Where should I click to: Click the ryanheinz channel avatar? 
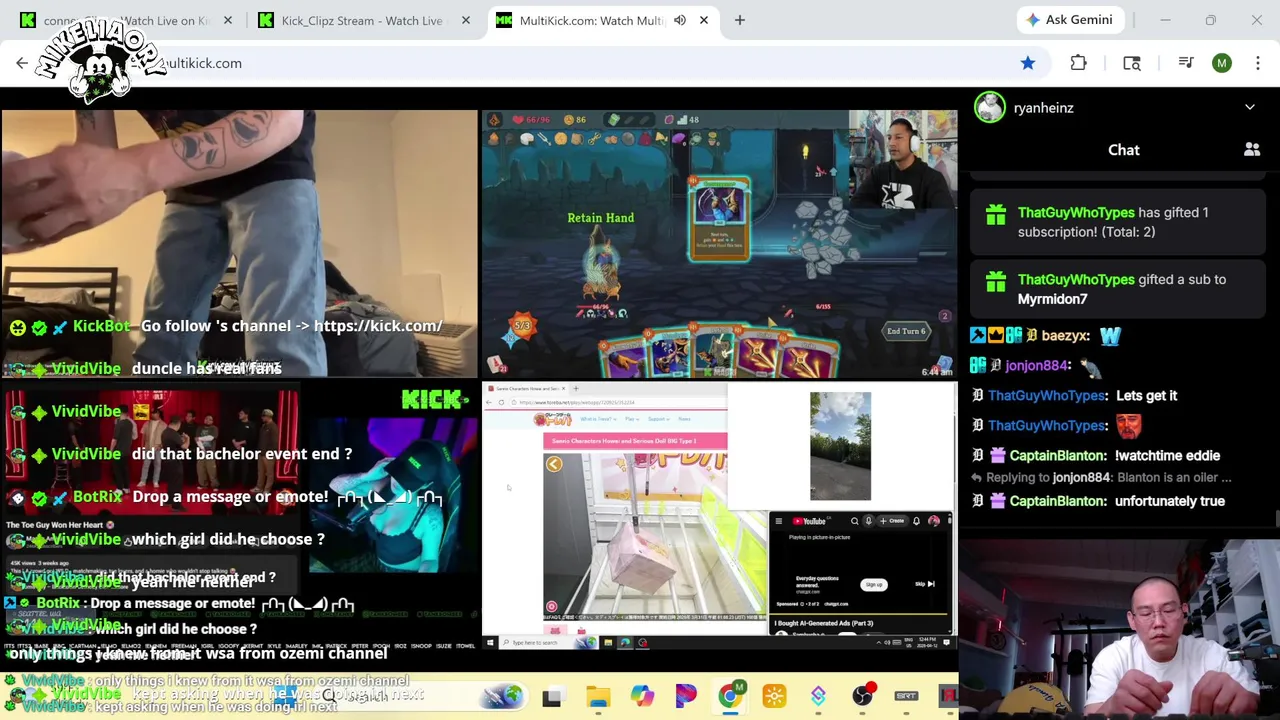(x=990, y=107)
